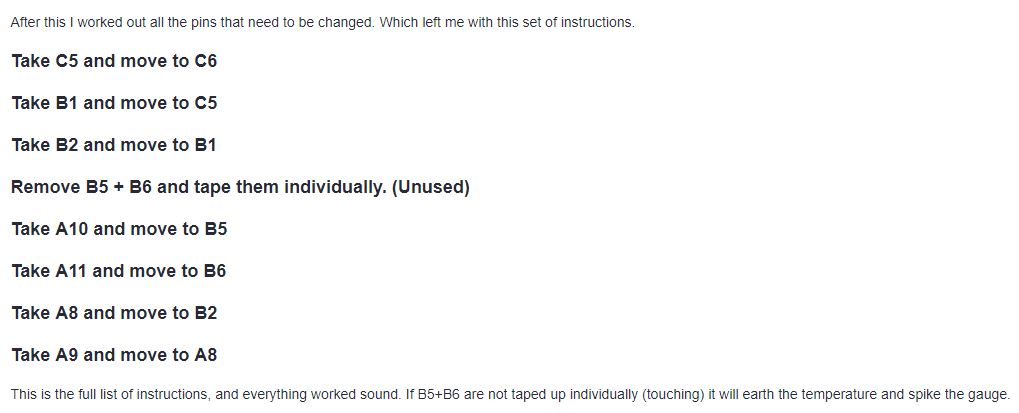Viewport: 1019px width, 413px height.
Task: Click the "Take C5 and move to C6" heading
Action: pos(114,61)
